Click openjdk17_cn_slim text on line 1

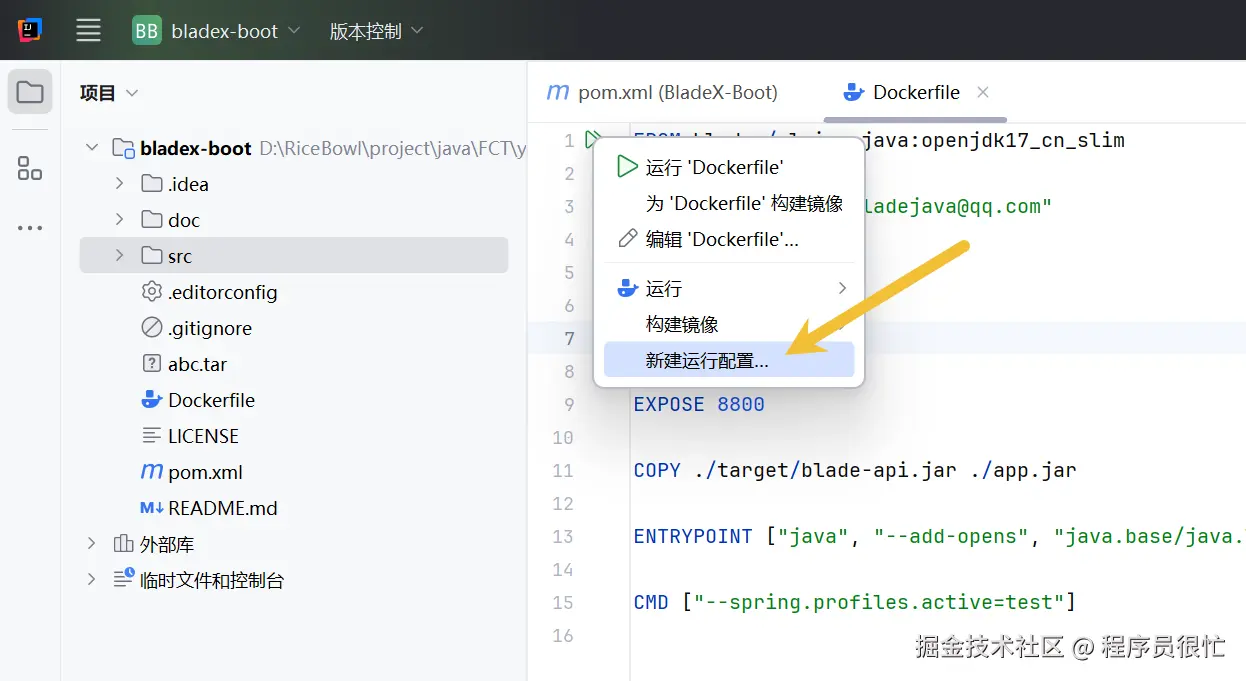click(1023, 140)
